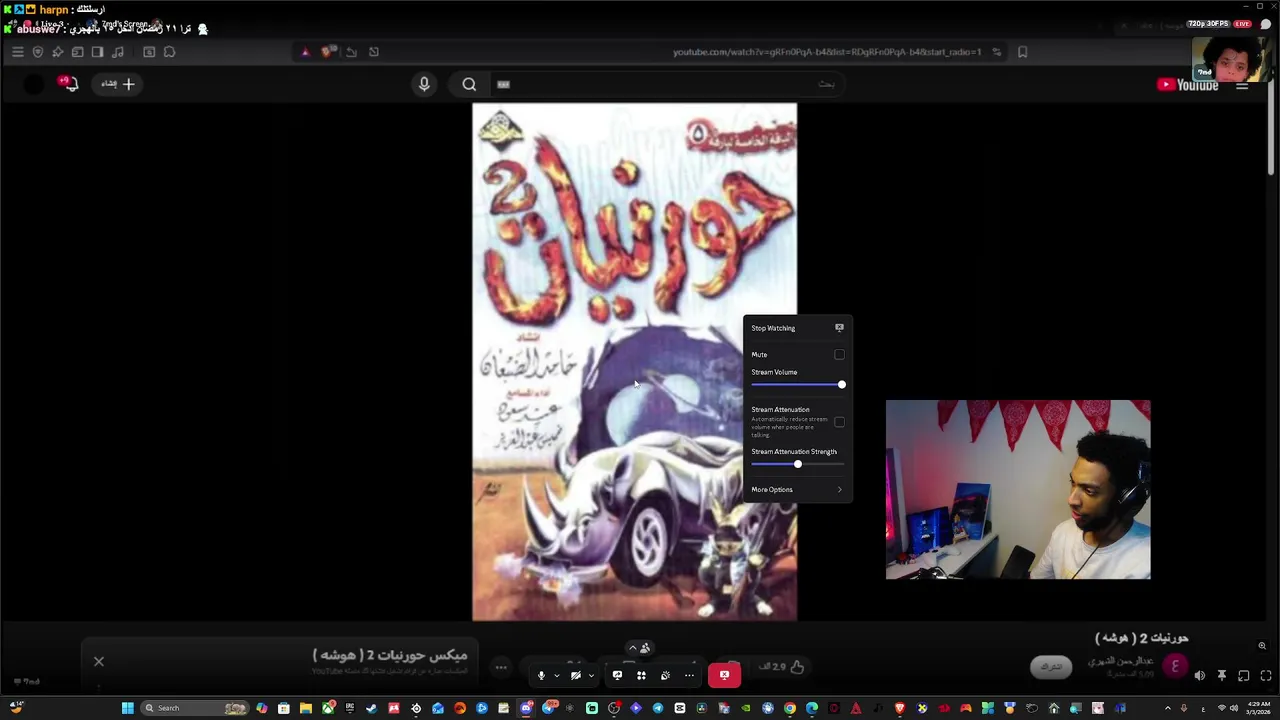Click the subscribe button next to the channel
Screen dimensions: 1280x720
[x=1051, y=667]
